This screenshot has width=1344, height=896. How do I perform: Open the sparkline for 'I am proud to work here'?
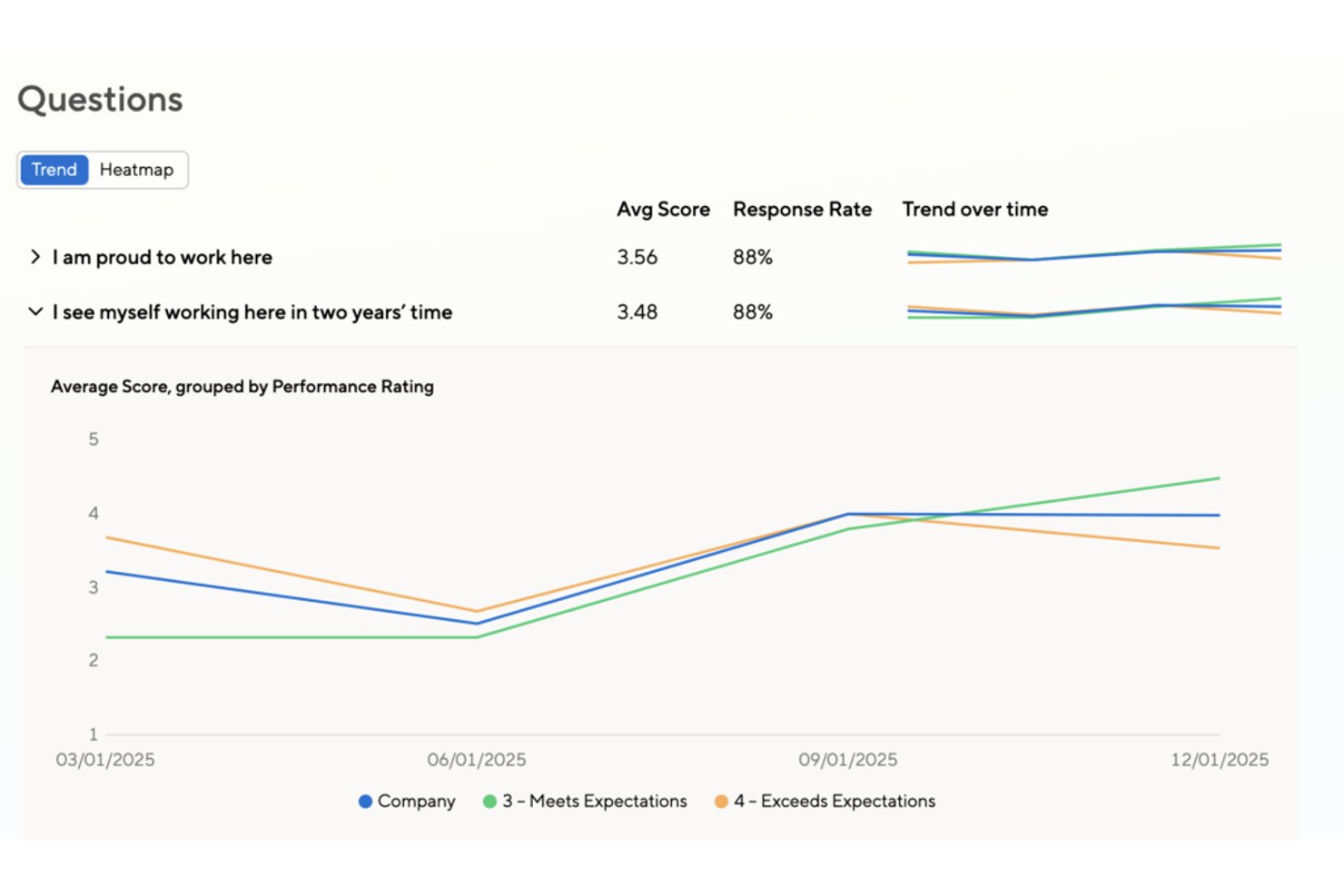tap(1094, 254)
